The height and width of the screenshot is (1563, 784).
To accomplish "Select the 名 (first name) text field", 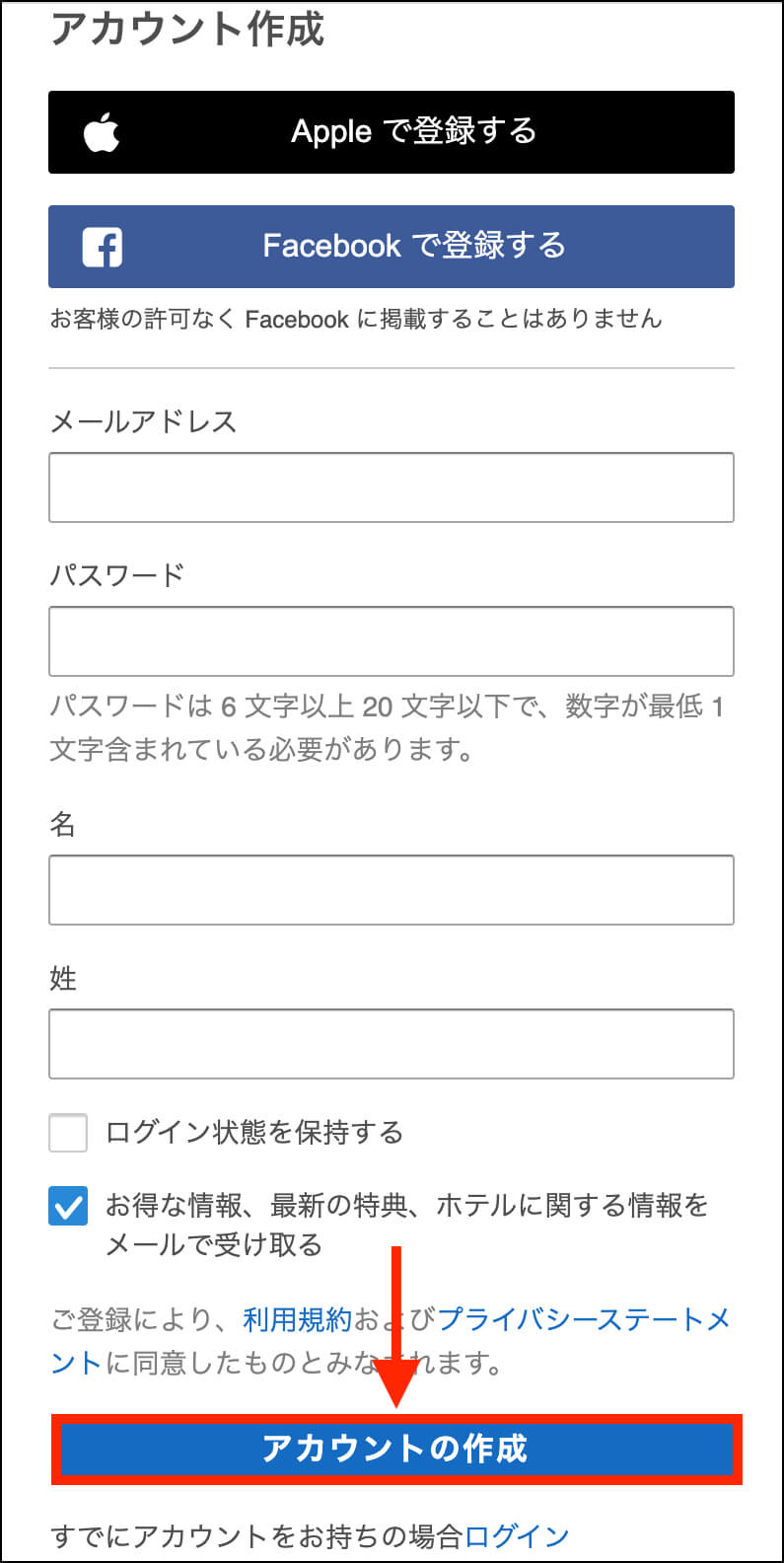I will 392,890.
